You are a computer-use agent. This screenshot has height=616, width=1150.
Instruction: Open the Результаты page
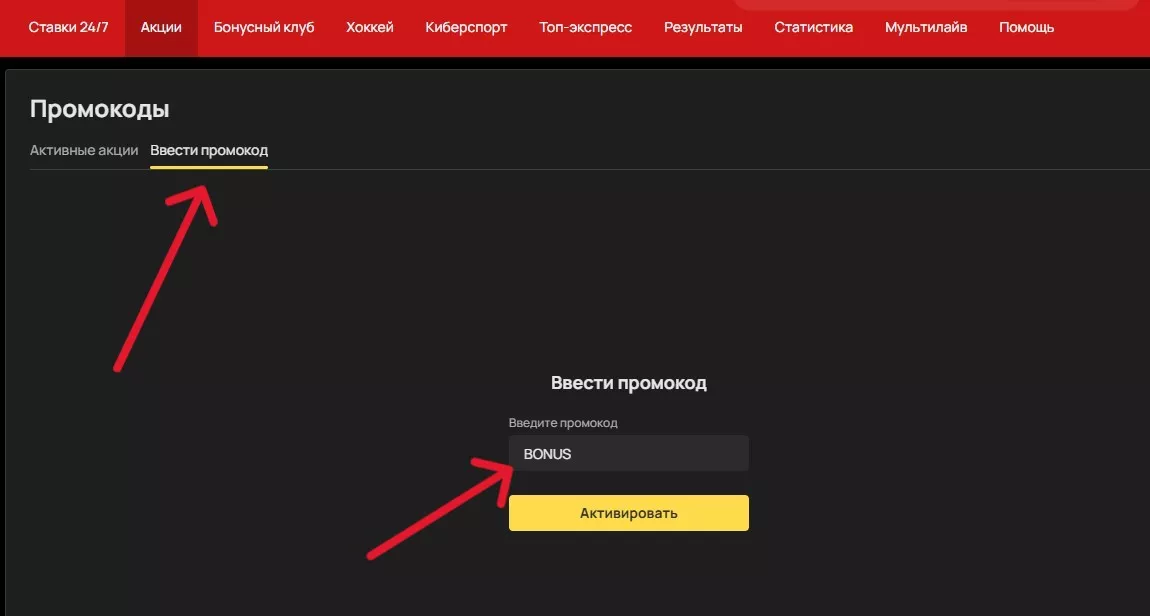tap(703, 27)
